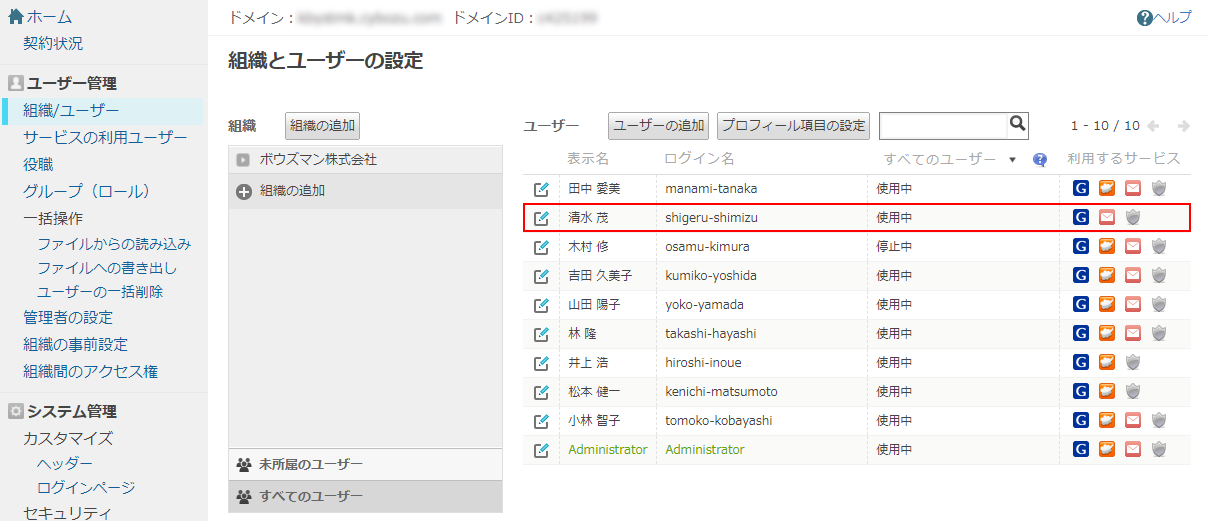Open セキュリティ in the sidebar

click(68, 513)
